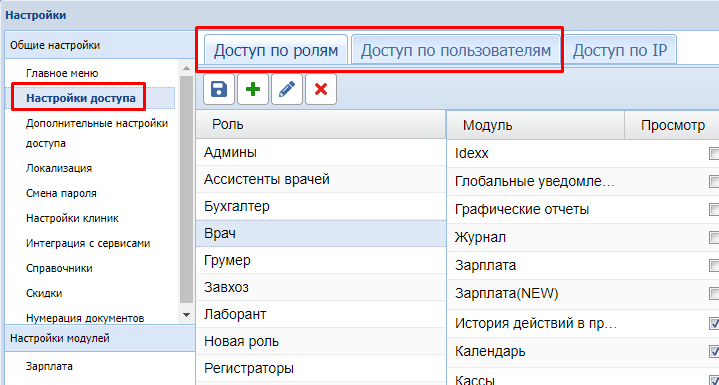The width and height of the screenshot is (719, 385).
Task: Select the Бухгалтер role row
Action: tap(321, 206)
